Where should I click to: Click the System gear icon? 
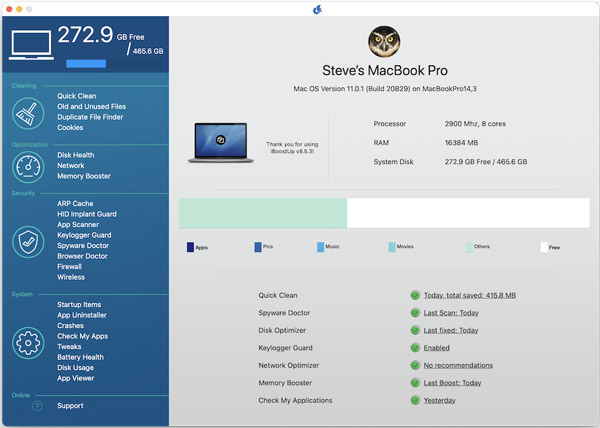click(28, 343)
